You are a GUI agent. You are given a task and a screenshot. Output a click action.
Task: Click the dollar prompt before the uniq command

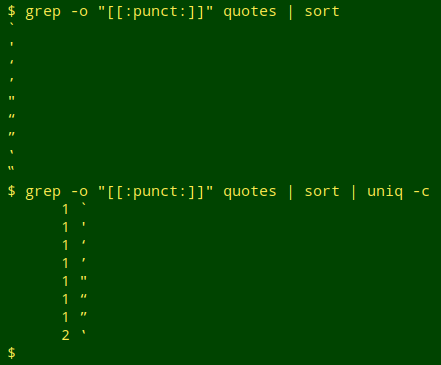[11, 191]
